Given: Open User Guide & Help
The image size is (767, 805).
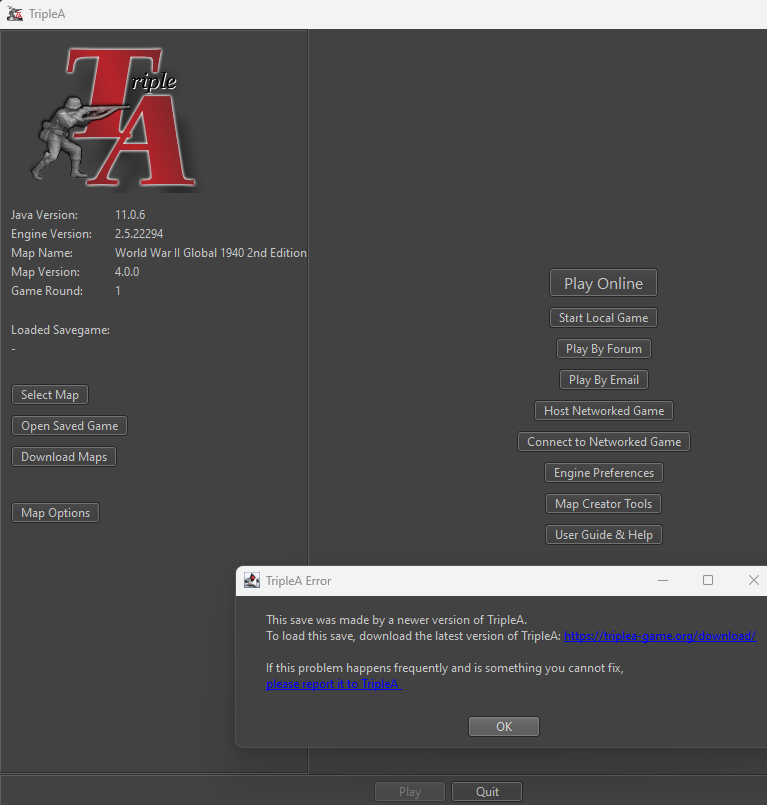Looking at the screenshot, I should click(604, 534).
